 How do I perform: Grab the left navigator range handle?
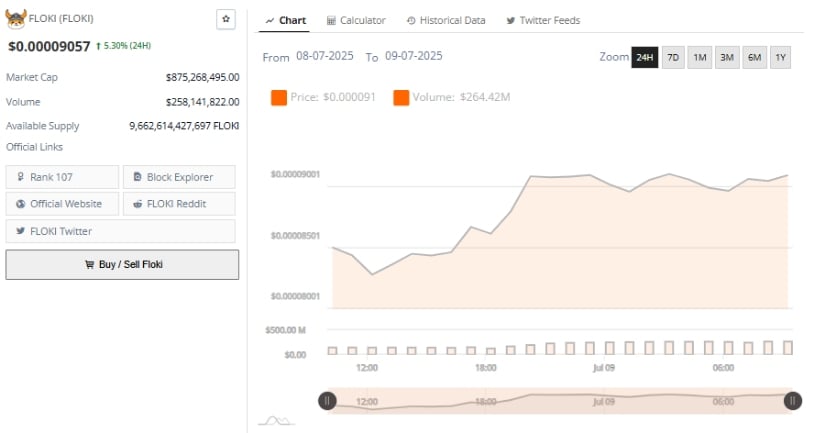(327, 401)
